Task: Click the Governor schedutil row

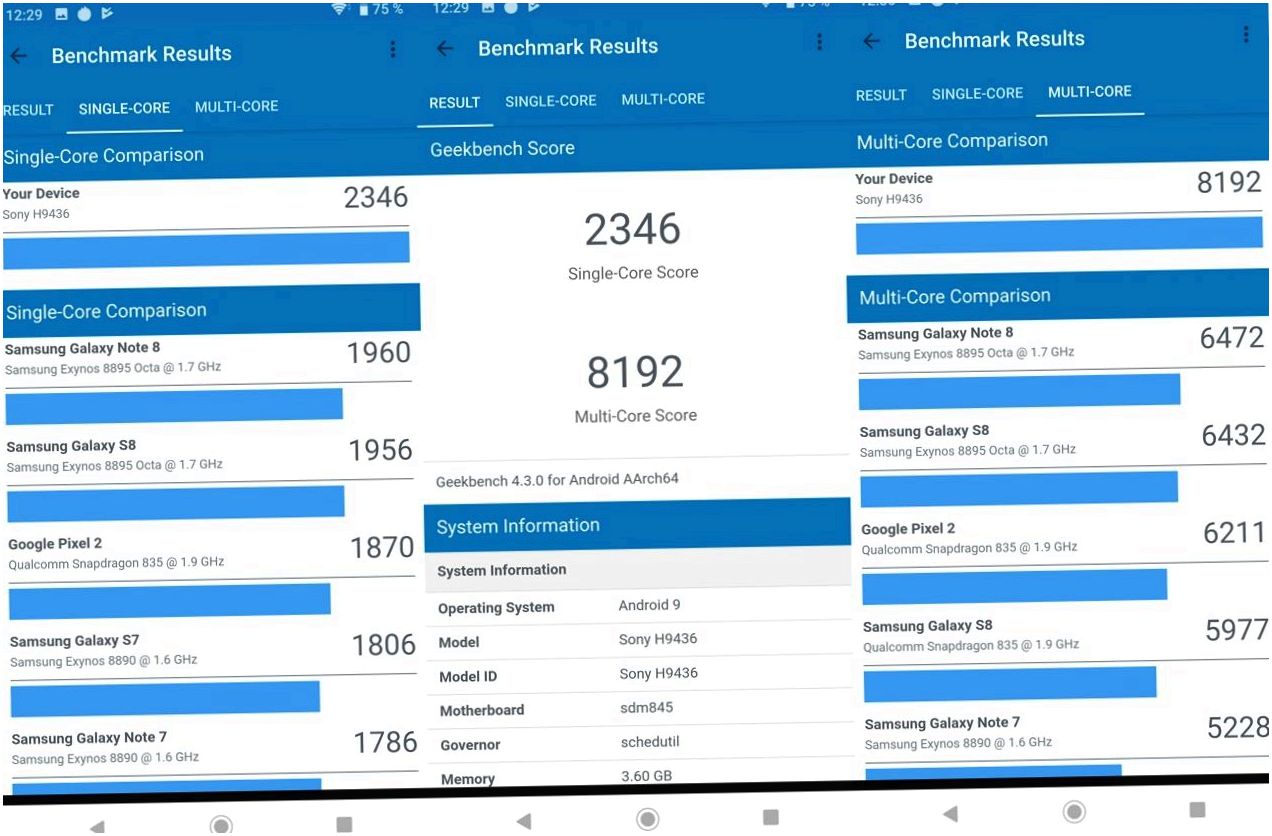Action: [638, 744]
